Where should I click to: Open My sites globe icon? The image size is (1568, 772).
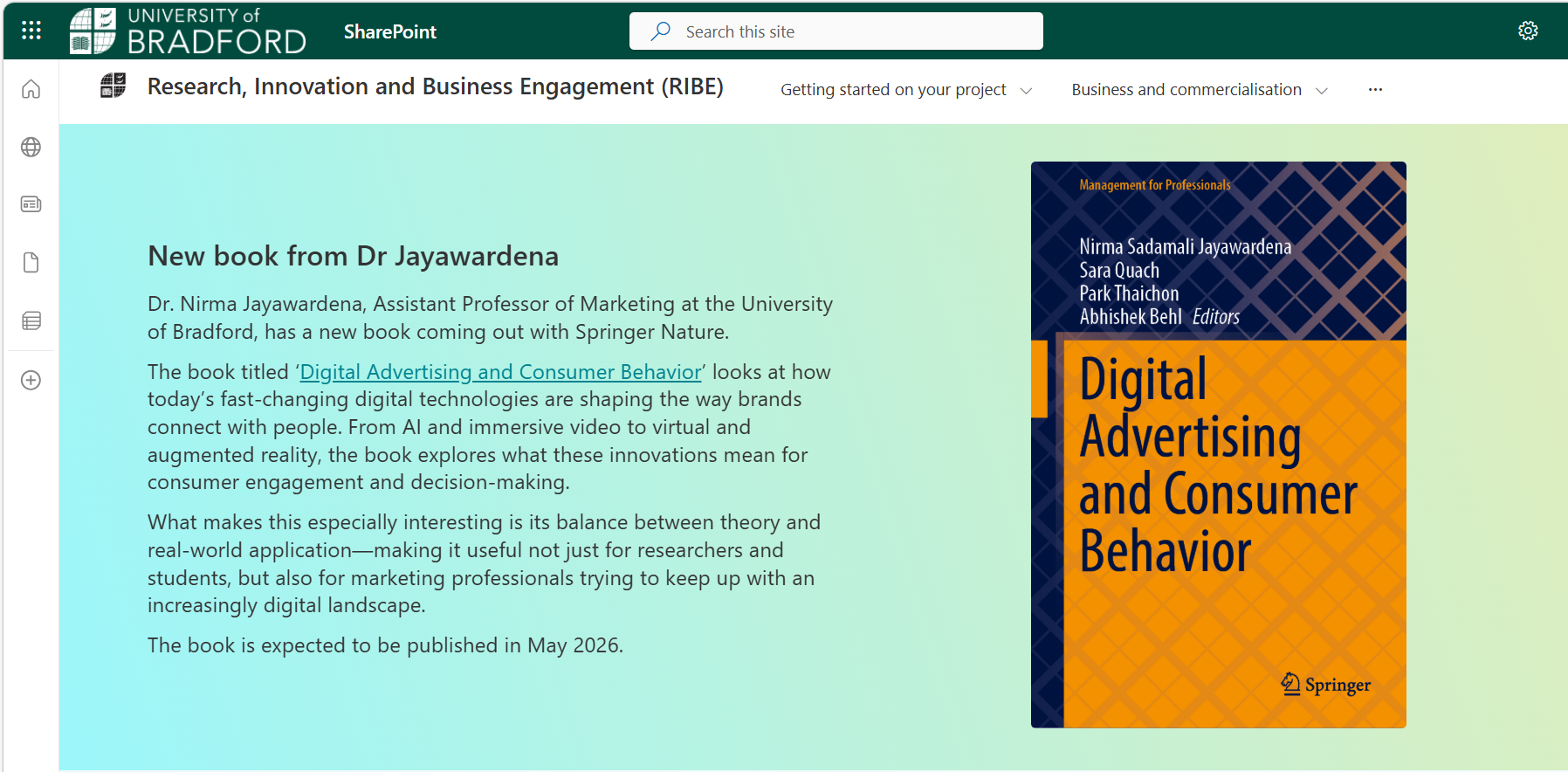31,147
